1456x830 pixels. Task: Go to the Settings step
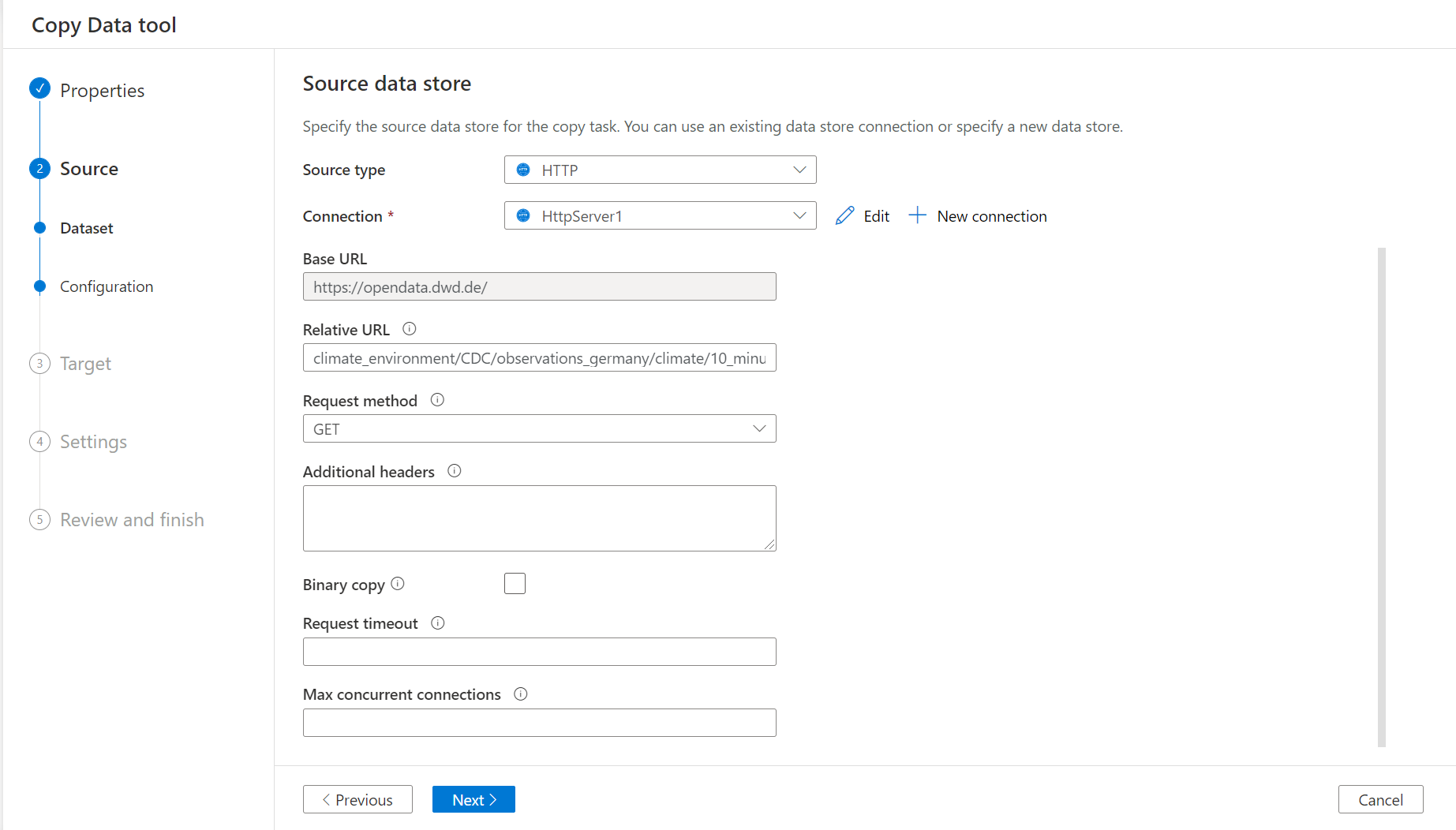click(x=93, y=441)
